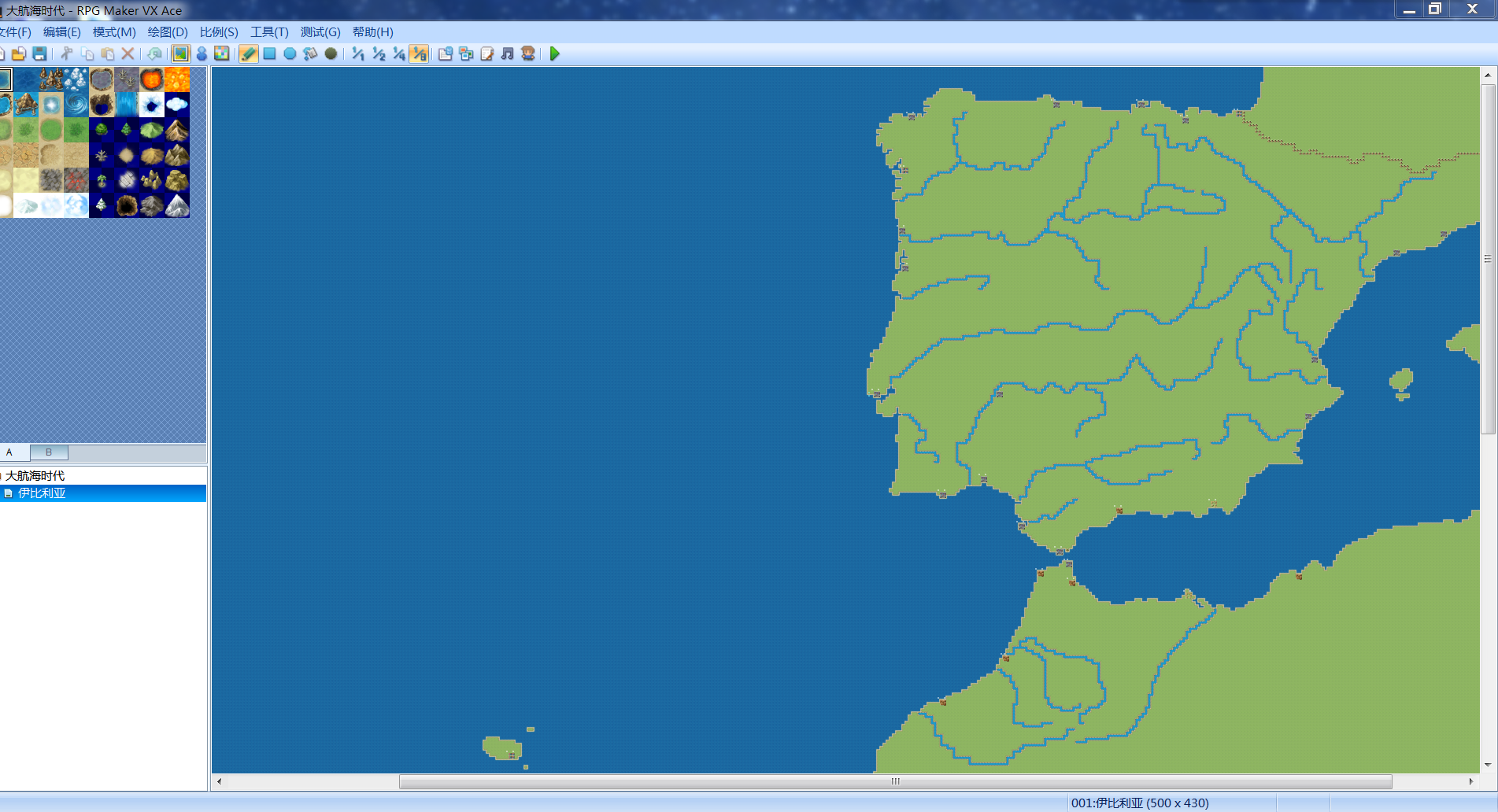
Task: Click the Copy toolbar icon
Action: [x=87, y=54]
